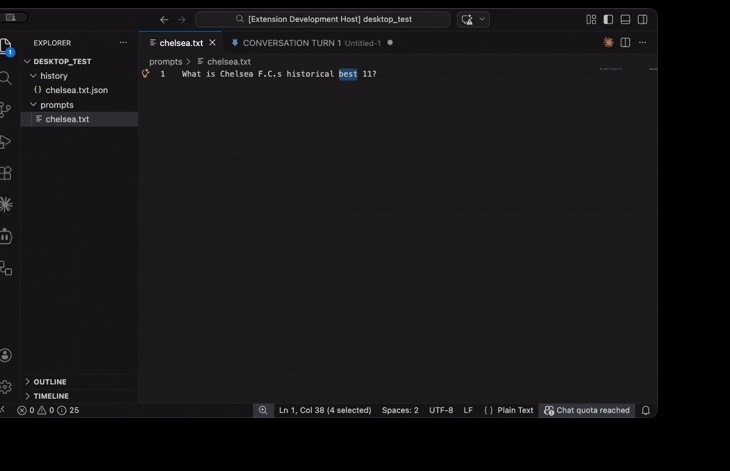Click Chat quota reached status item
The width and height of the screenshot is (730, 471).
[x=587, y=410]
